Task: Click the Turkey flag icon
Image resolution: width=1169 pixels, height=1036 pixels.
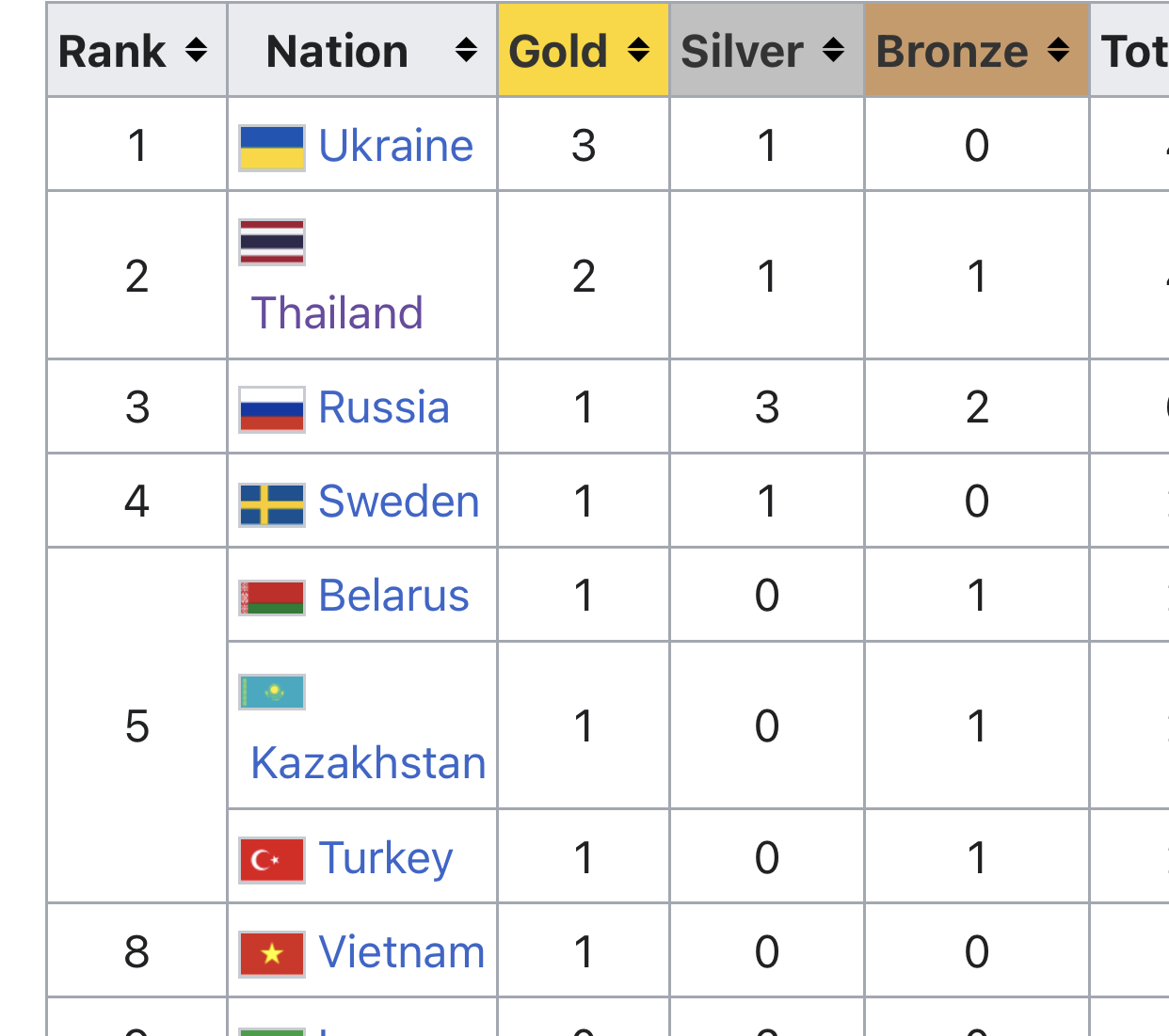Action: [272, 860]
